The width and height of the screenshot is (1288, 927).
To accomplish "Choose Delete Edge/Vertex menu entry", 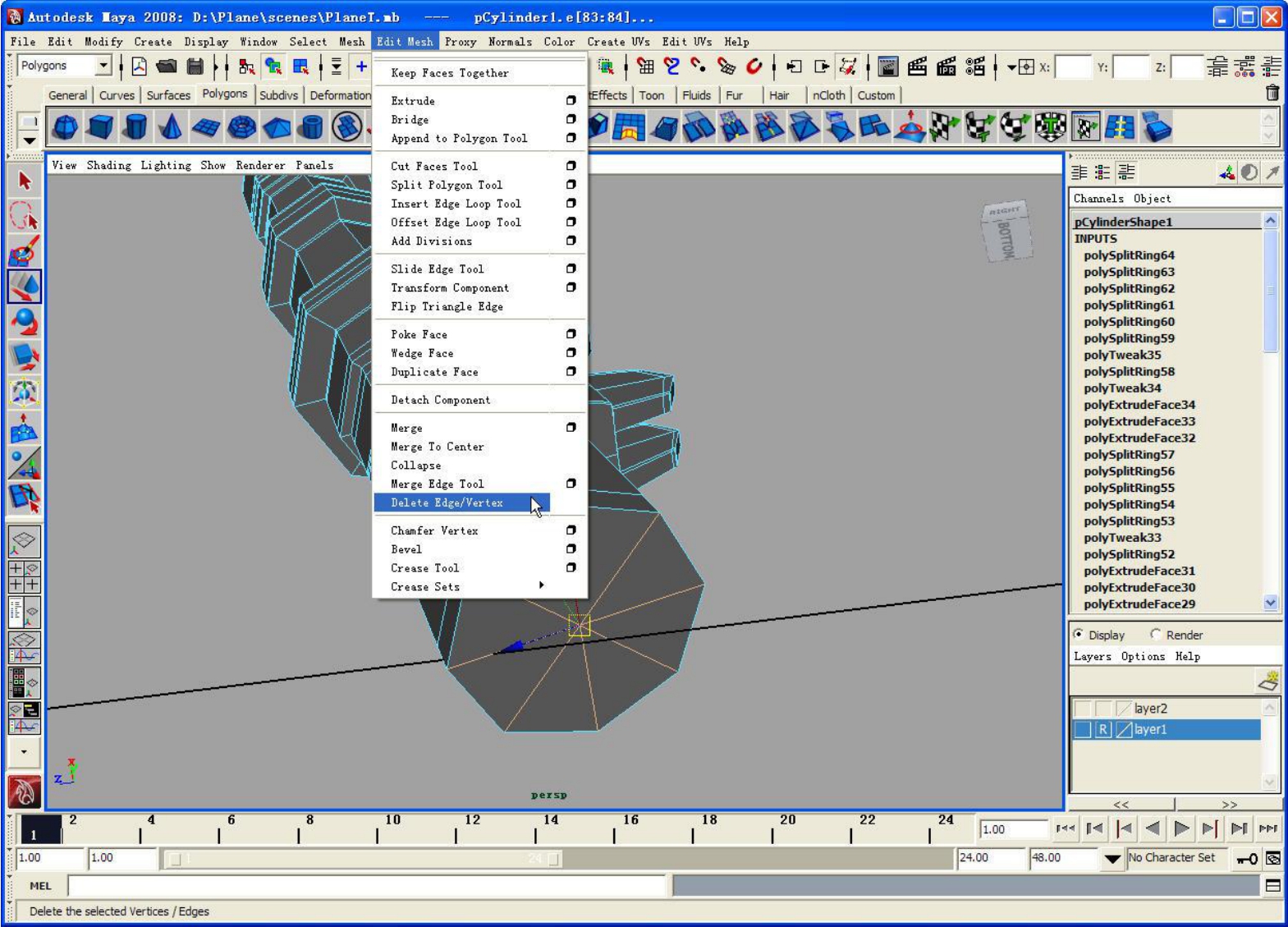I will tap(462, 503).
